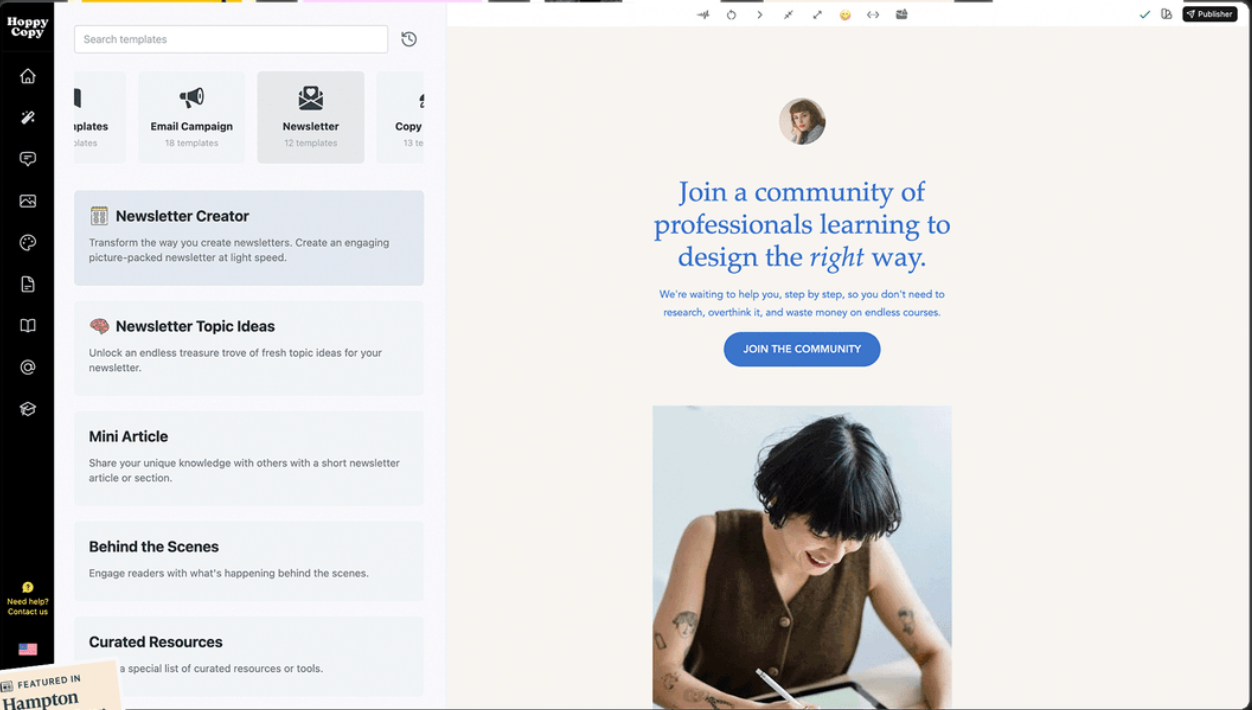Open the open-book icon in the sidebar
Viewport: 1252px width, 710px height.
click(28, 326)
